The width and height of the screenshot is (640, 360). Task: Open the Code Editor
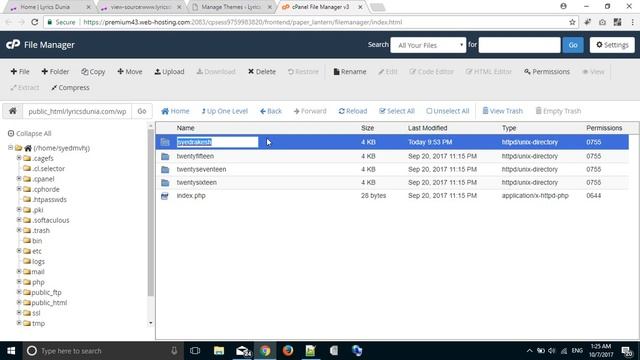[x=431, y=71]
